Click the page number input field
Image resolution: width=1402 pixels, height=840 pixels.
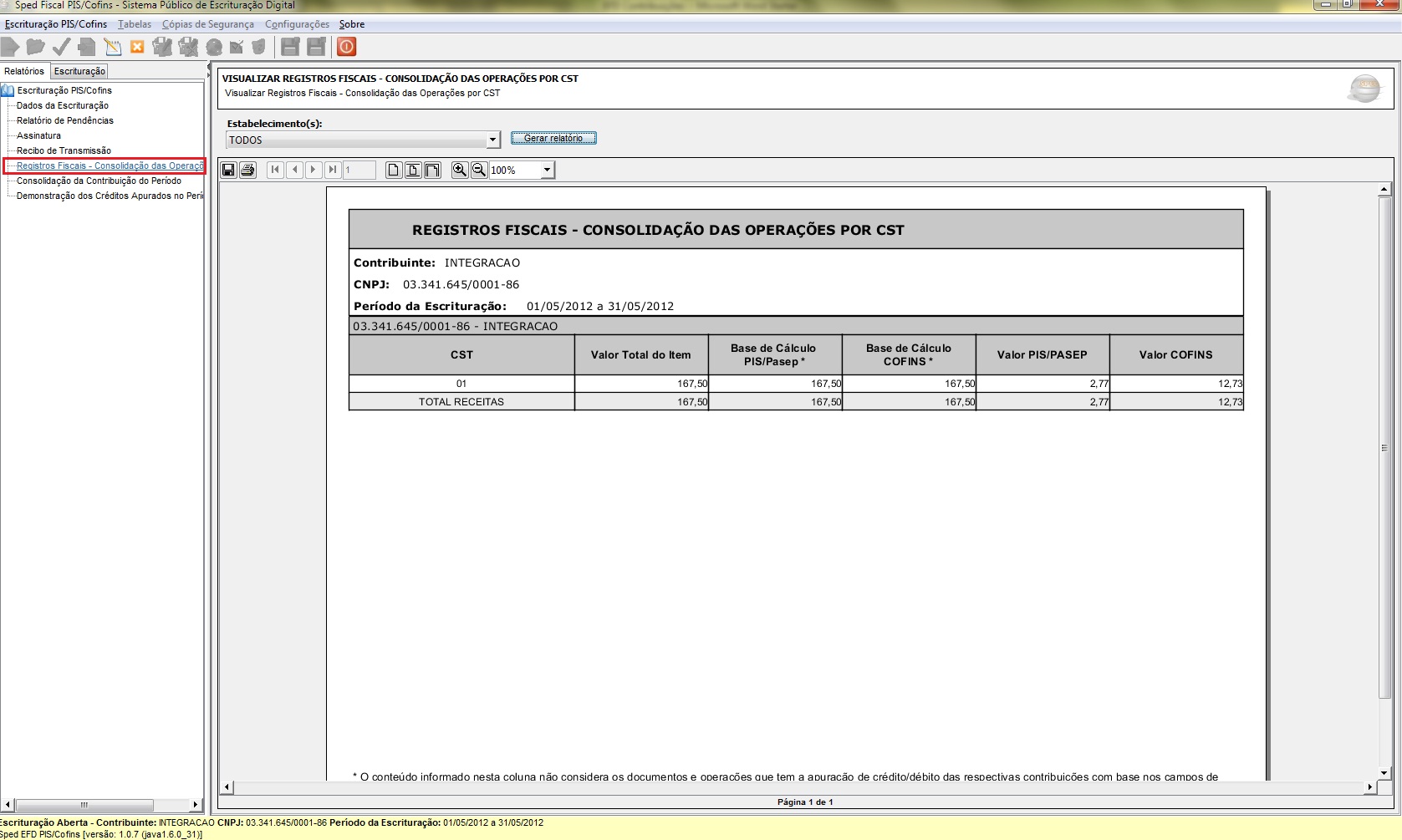(359, 171)
